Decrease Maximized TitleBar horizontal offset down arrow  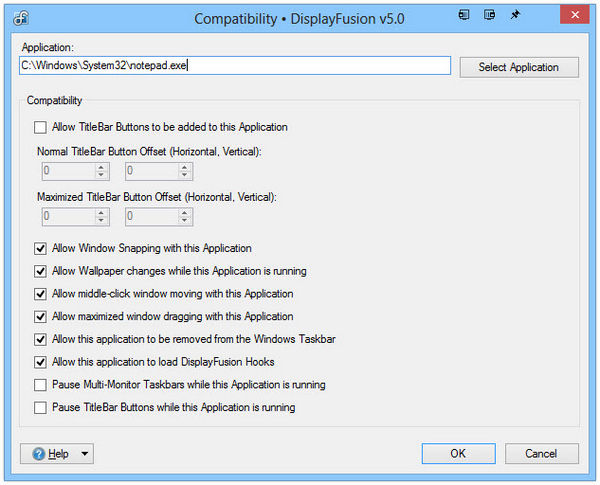pyautogui.click(x=101, y=220)
